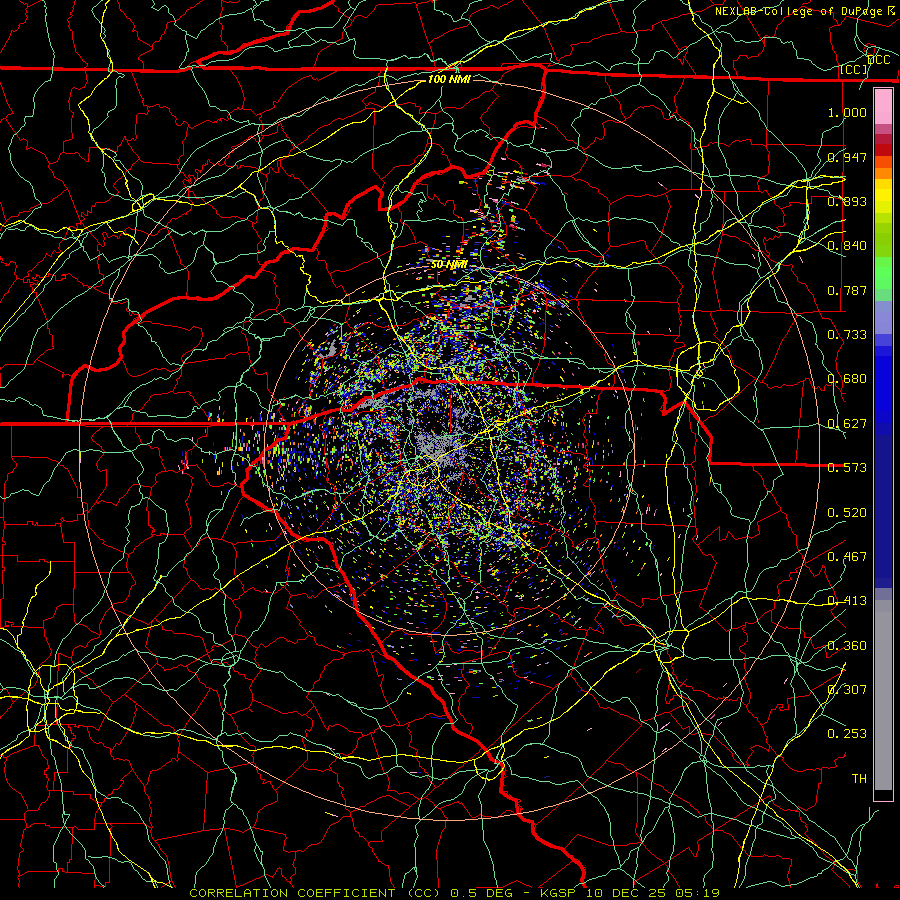Screen dimensions: 900x900
Task: Click the 05:19 timestamp in caption
Action: click(x=698, y=893)
